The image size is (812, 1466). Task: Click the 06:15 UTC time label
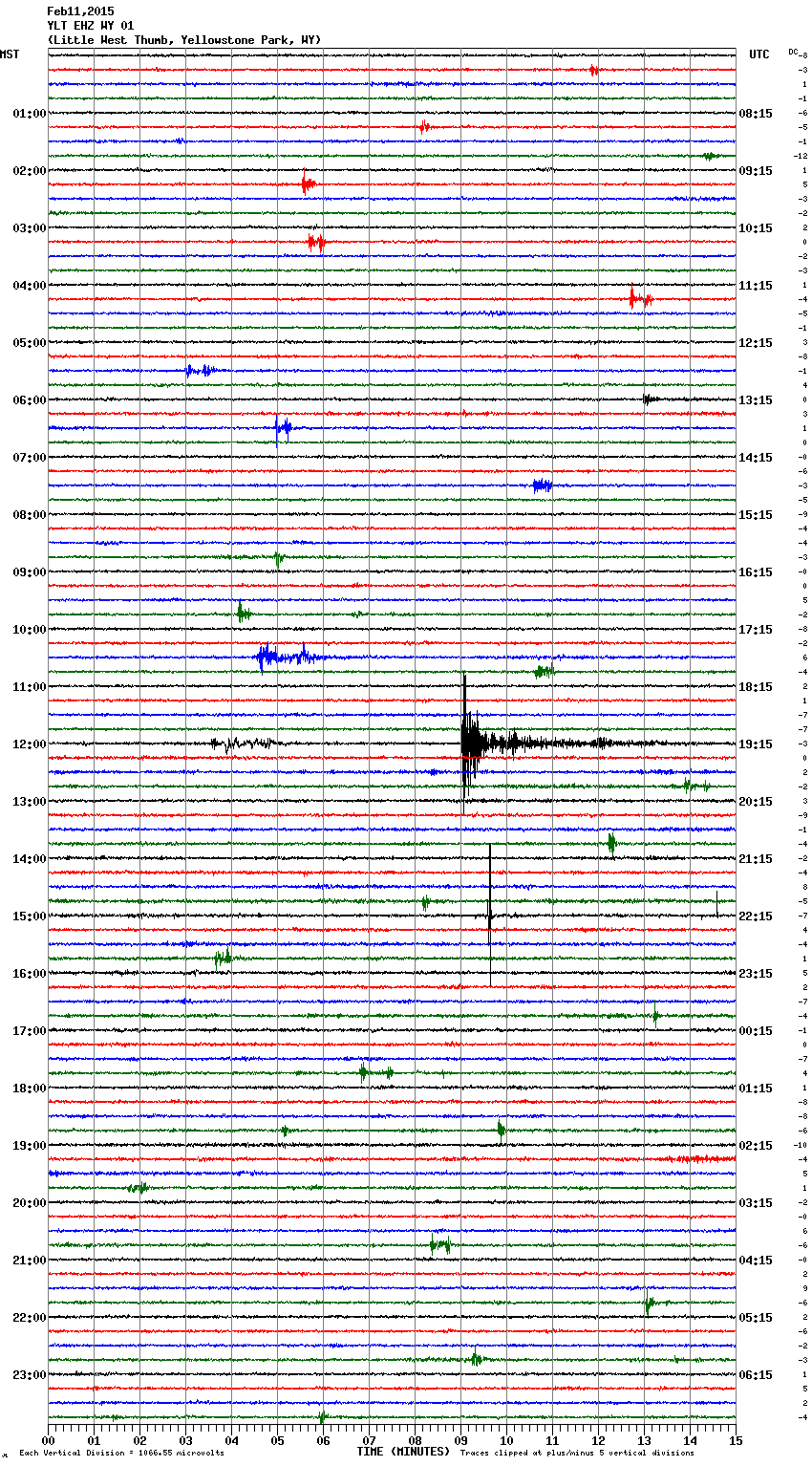coord(756,1375)
